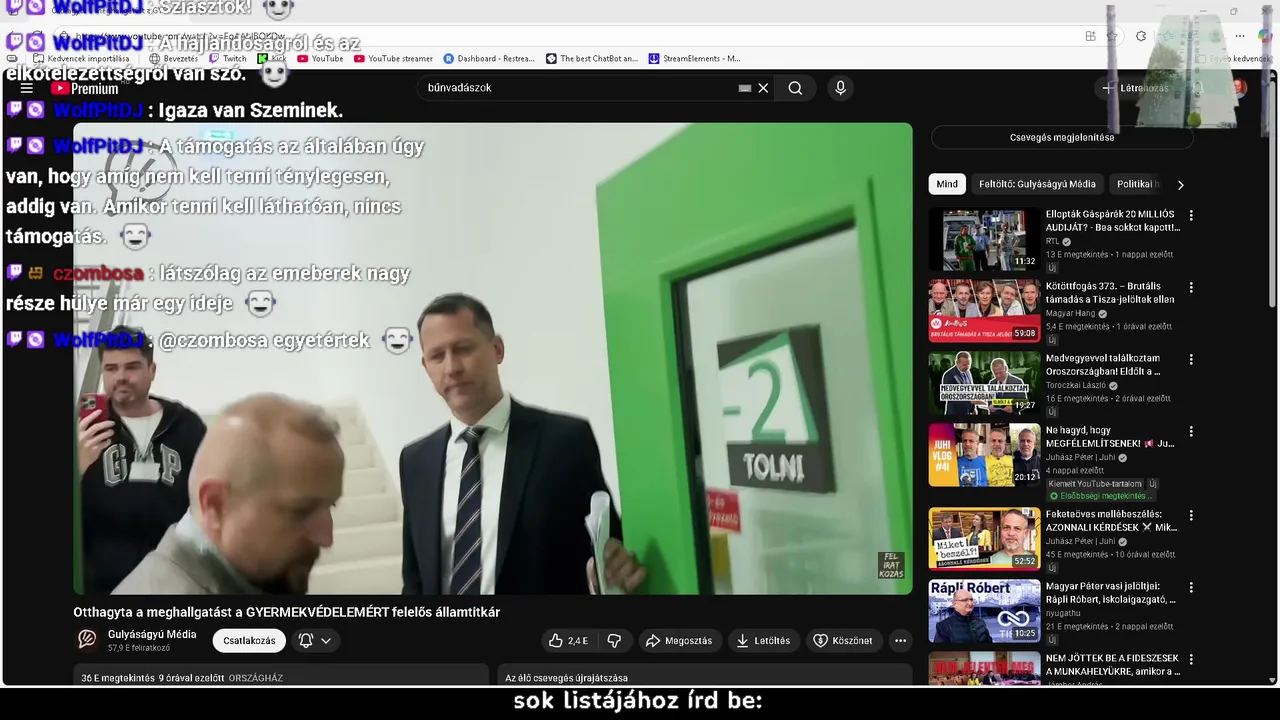Open the YouTube bookmark in bookmarks bar
Viewport: 1280px width, 720px height.
point(320,59)
